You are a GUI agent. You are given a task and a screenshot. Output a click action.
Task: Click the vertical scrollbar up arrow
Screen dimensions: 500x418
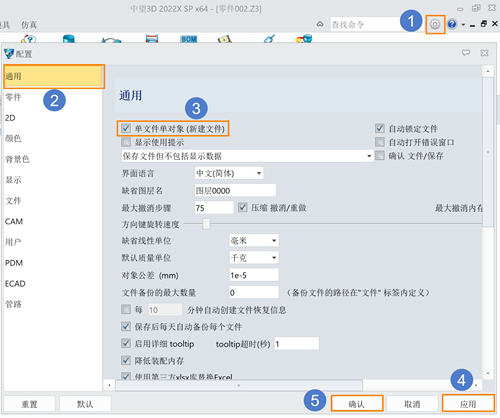488,71
